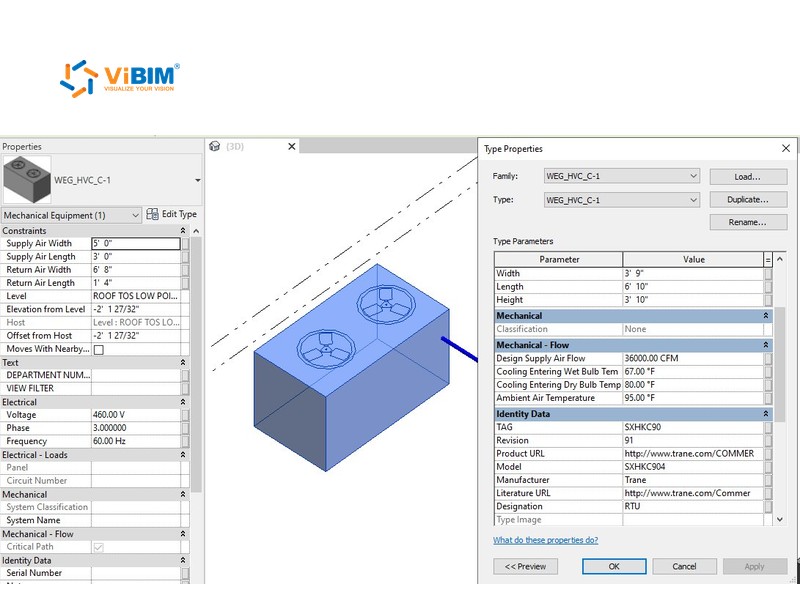Click the Phase value 3.000000
Image resolution: width=800 pixels, height=600 pixels.
[136, 428]
